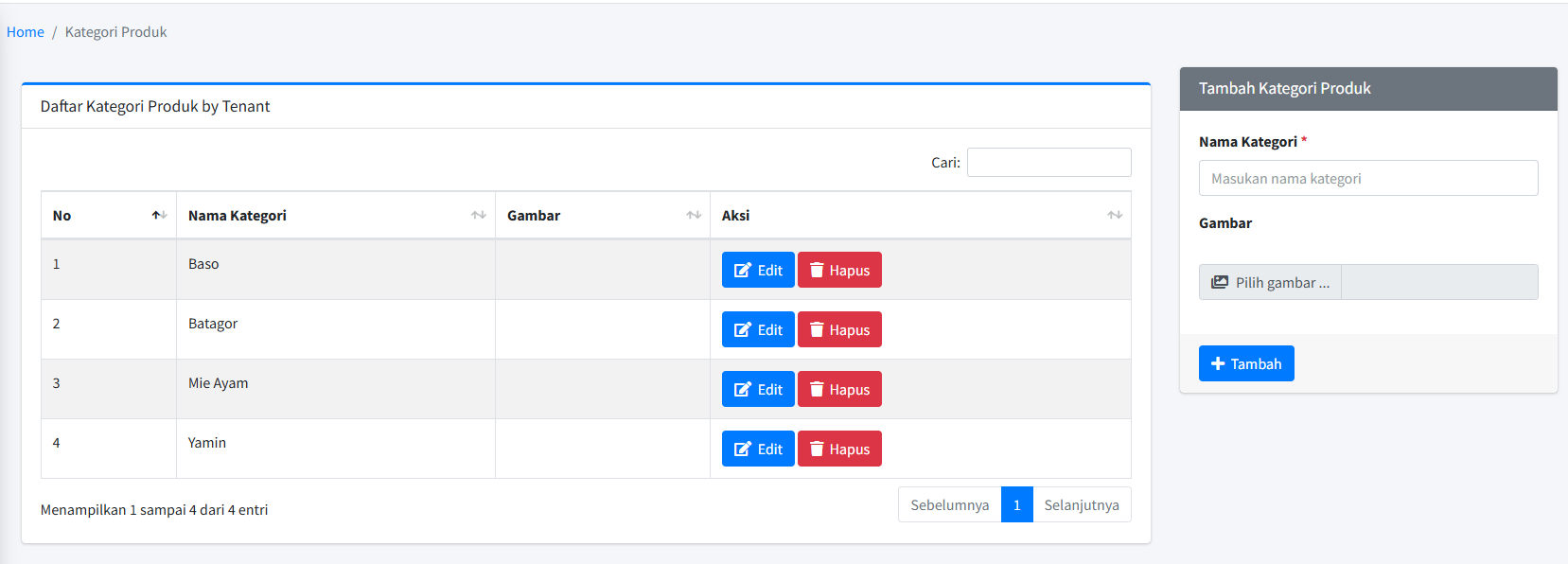This screenshot has width=1568, height=564.
Task: Click sort icon in Gambar column header
Action: point(693,216)
